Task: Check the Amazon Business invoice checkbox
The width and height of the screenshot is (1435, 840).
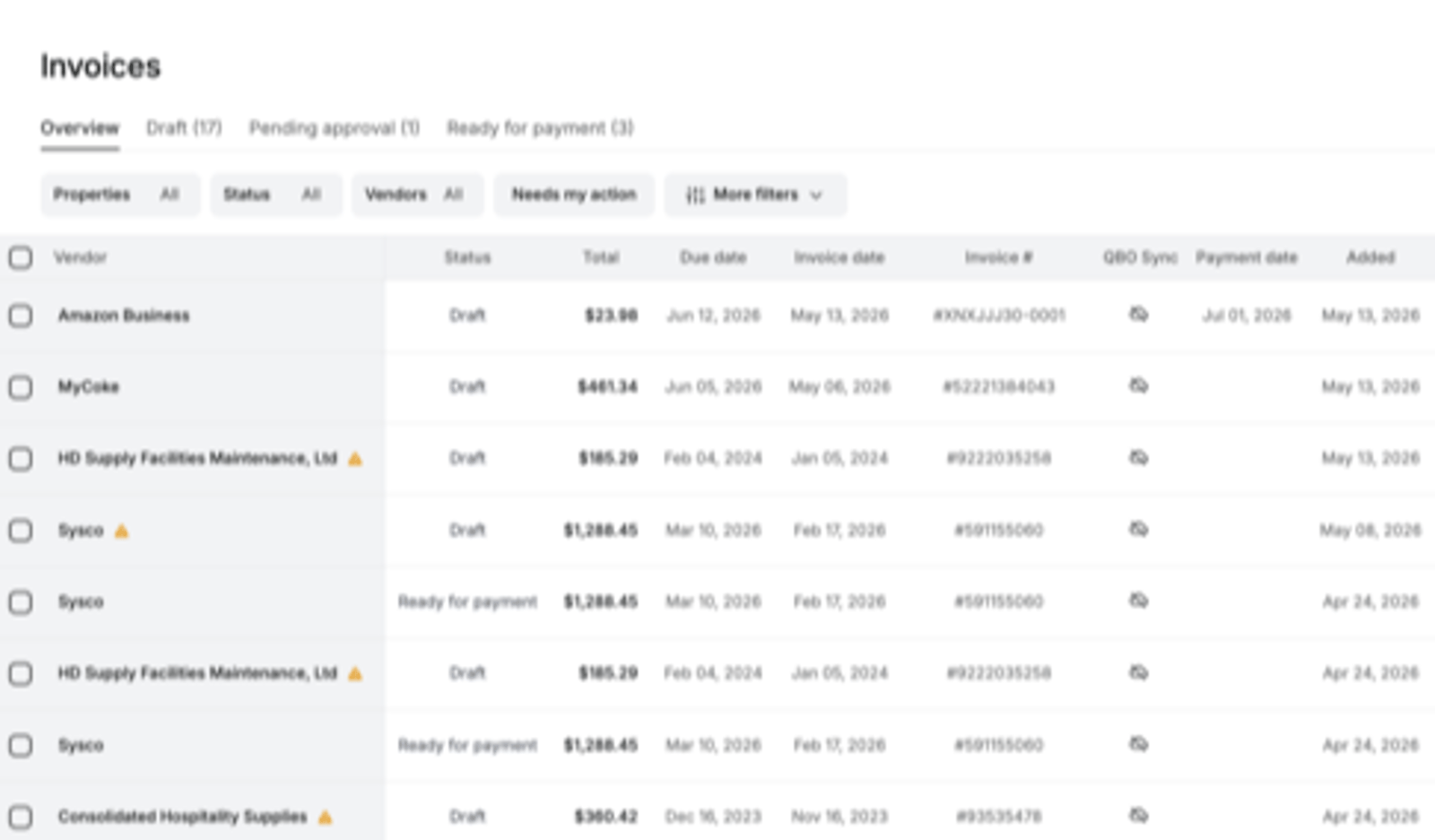Action: [x=21, y=316]
